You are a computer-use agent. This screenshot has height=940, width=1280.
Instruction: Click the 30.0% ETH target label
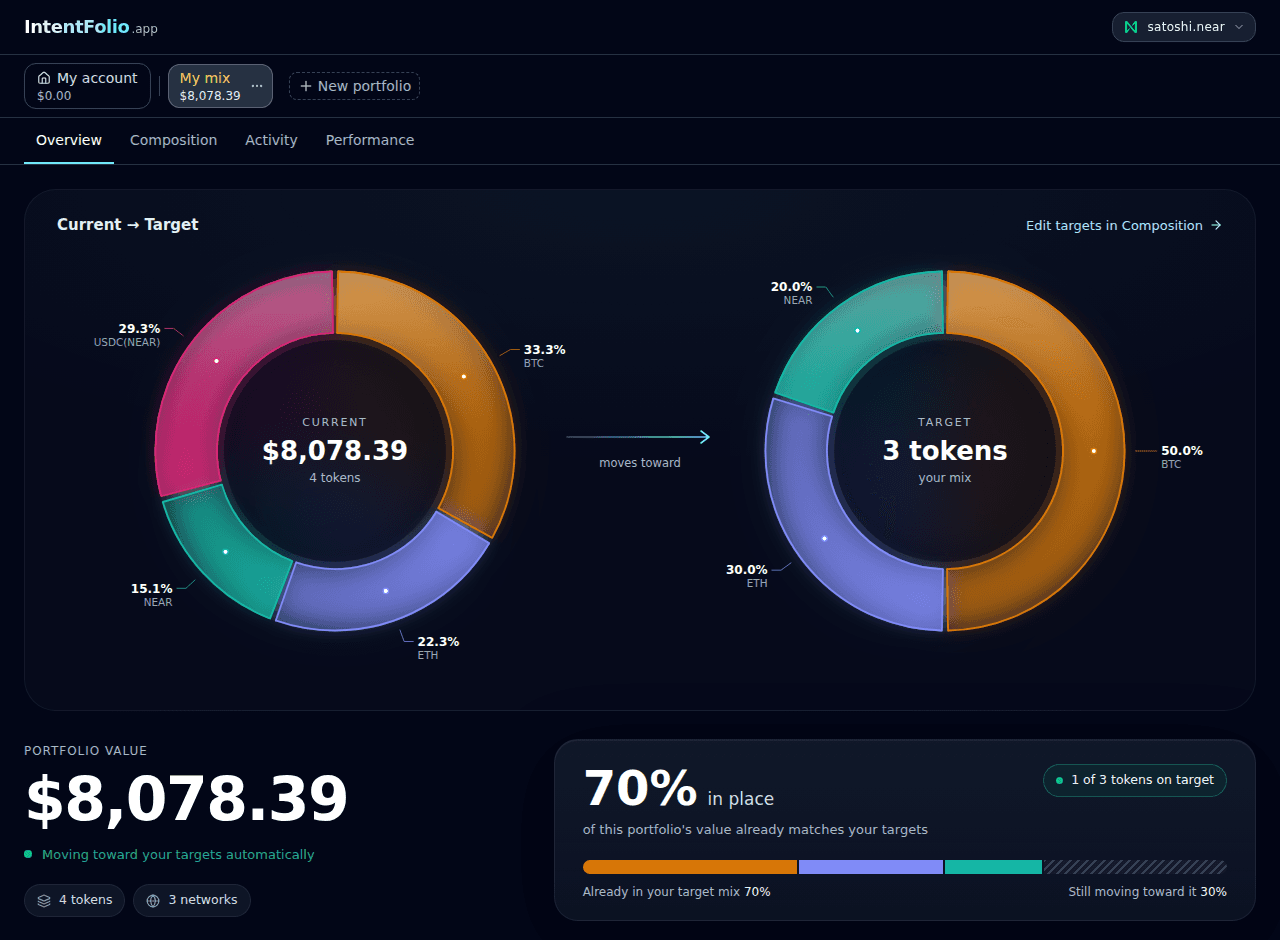[x=747, y=576]
